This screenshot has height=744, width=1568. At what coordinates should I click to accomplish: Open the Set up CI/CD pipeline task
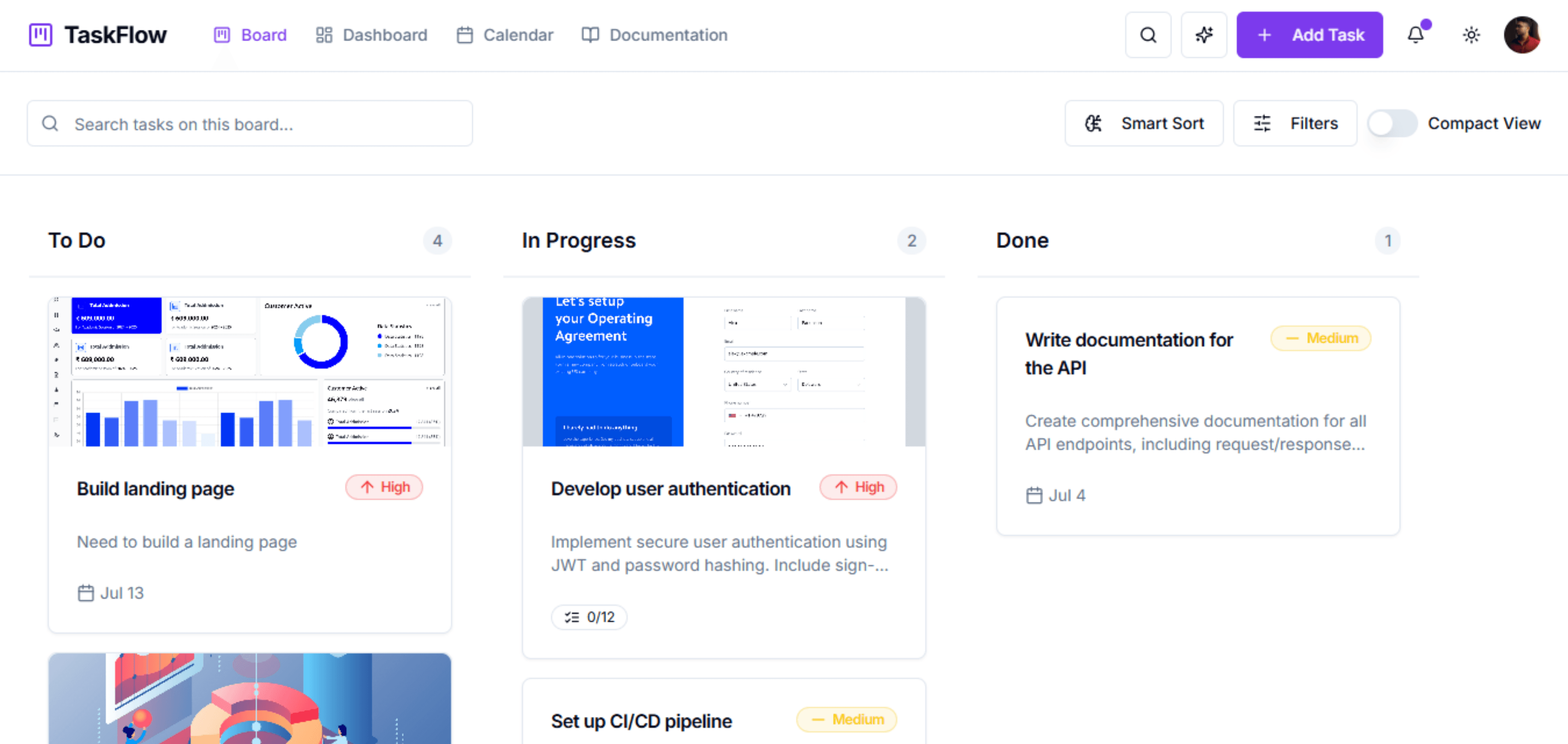pyautogui.click(x=641, y=721)
